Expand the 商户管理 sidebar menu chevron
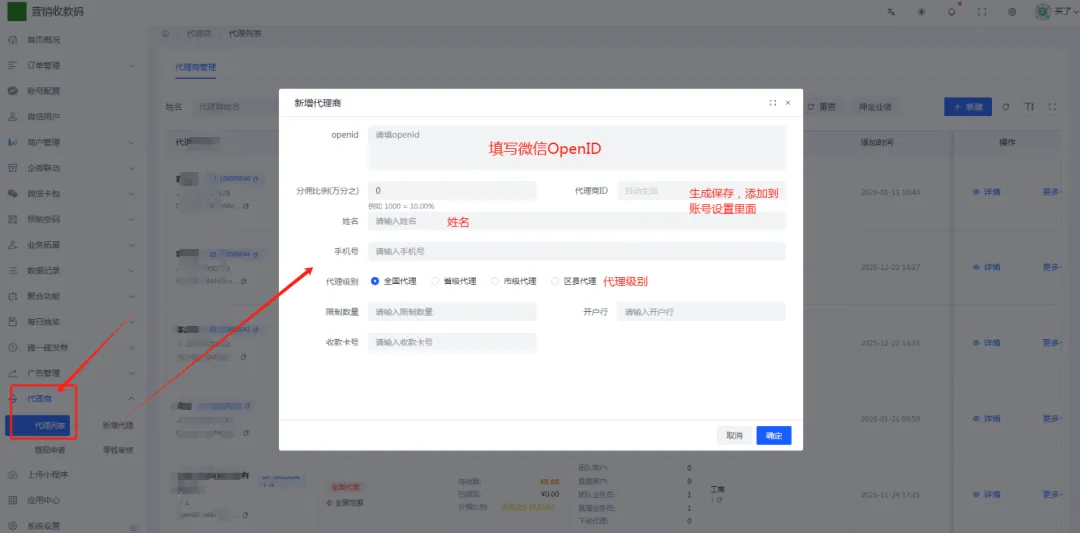The width and height of the screenshot is (1080, 533). click(x=132, y=143)
